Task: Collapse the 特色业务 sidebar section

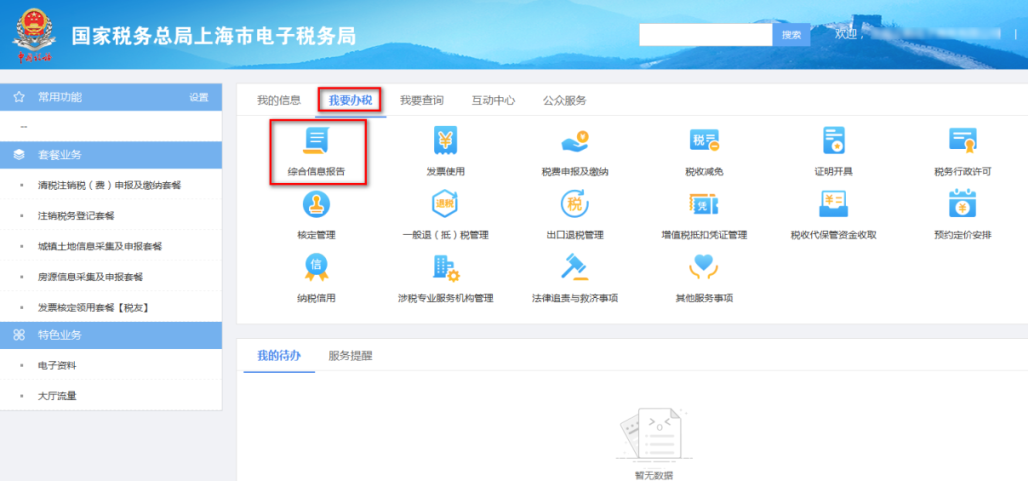Action: pos(111,335)
